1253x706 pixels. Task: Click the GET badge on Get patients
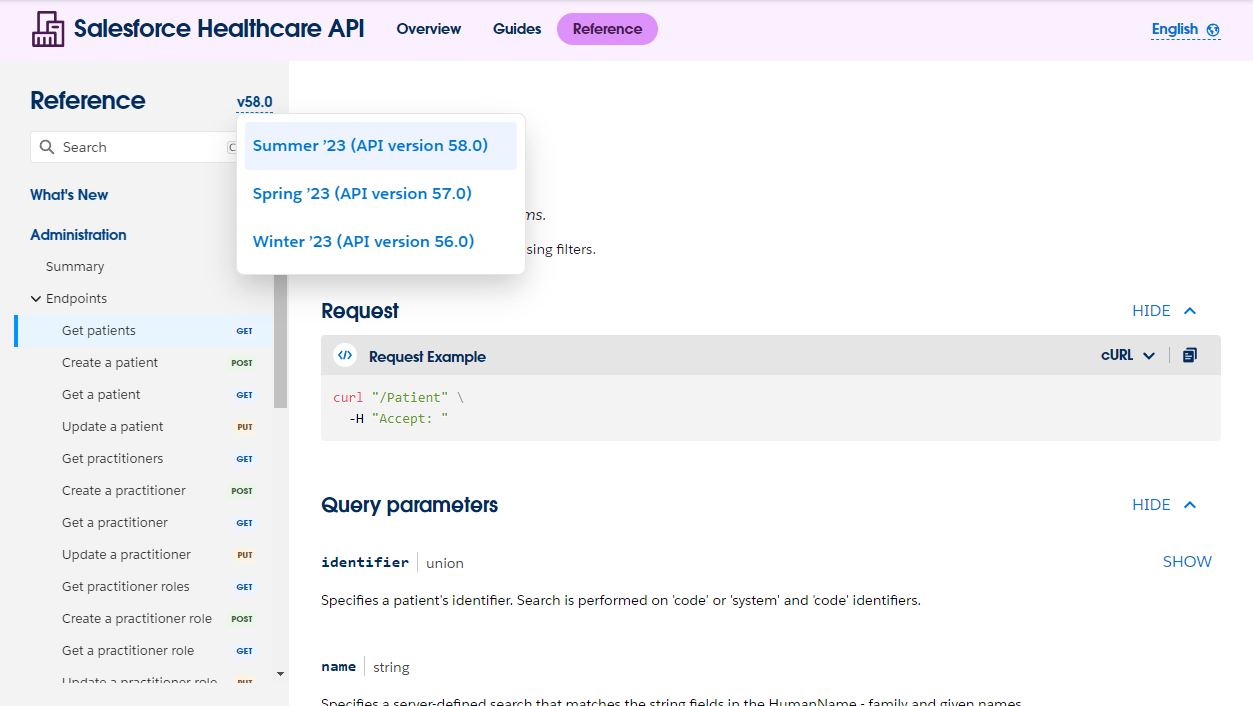pyautogui.click(x=244, y=331)
